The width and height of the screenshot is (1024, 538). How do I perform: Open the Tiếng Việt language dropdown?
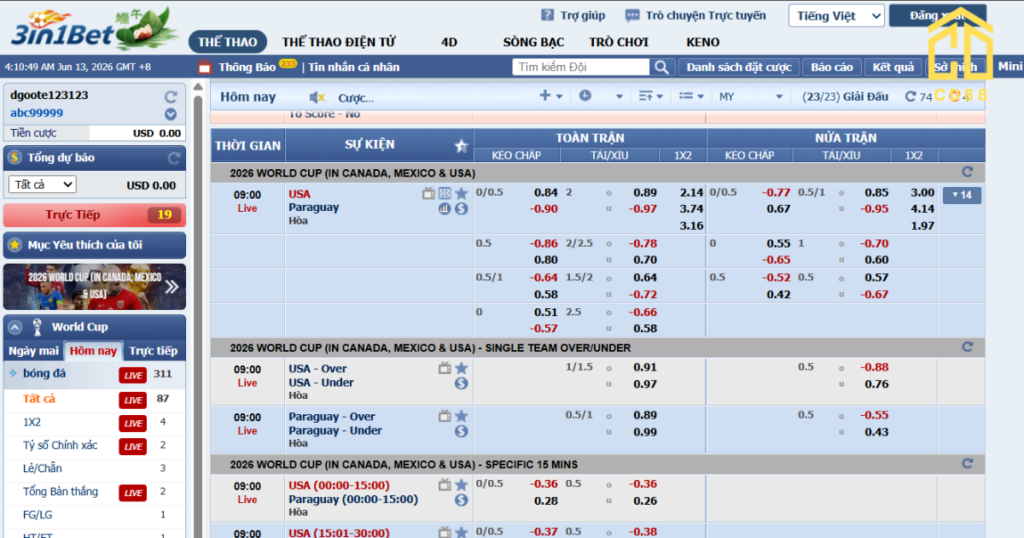pyautogui.click(x=836, y=16)
